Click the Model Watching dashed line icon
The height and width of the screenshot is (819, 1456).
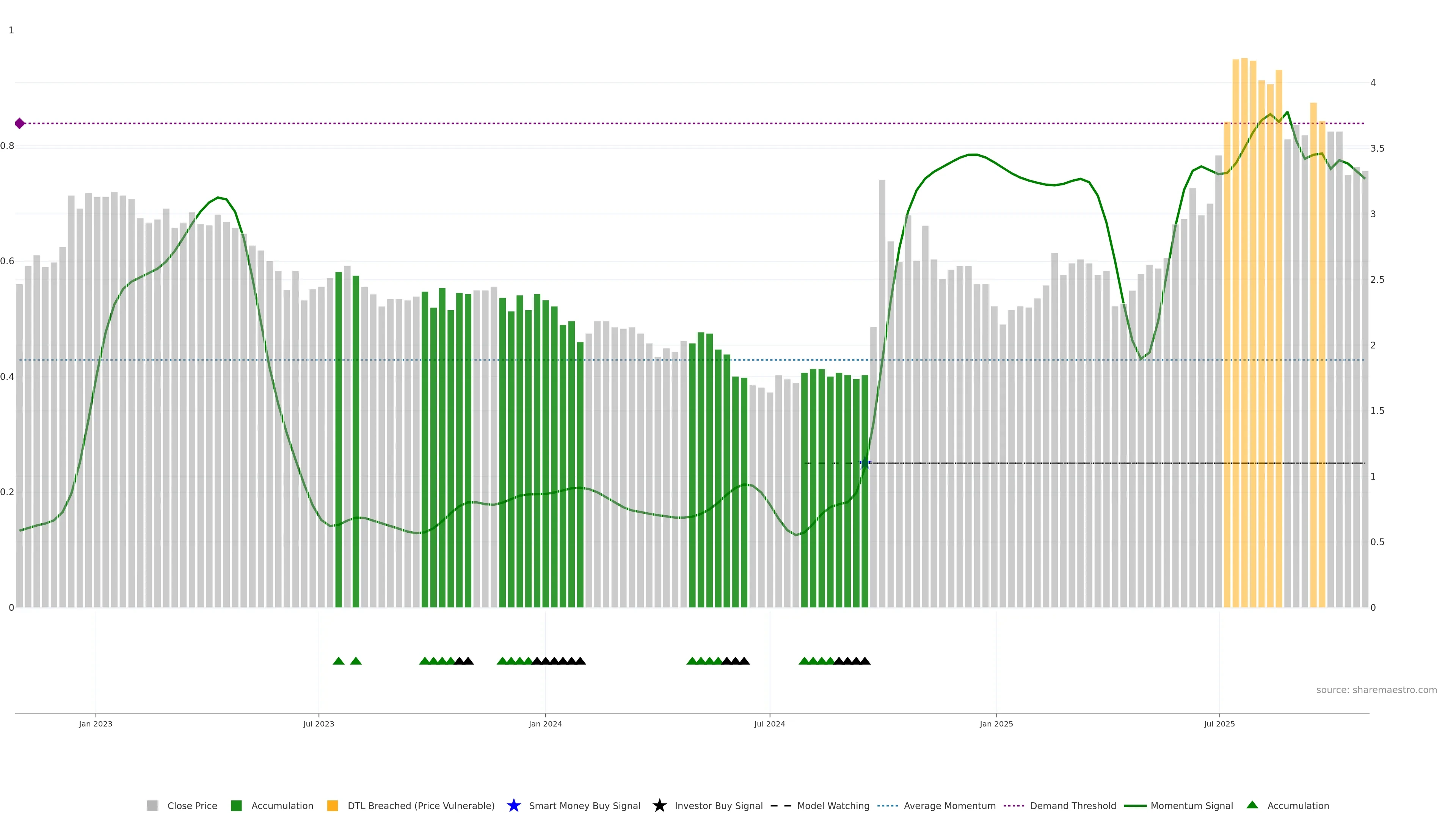[781, 805]
